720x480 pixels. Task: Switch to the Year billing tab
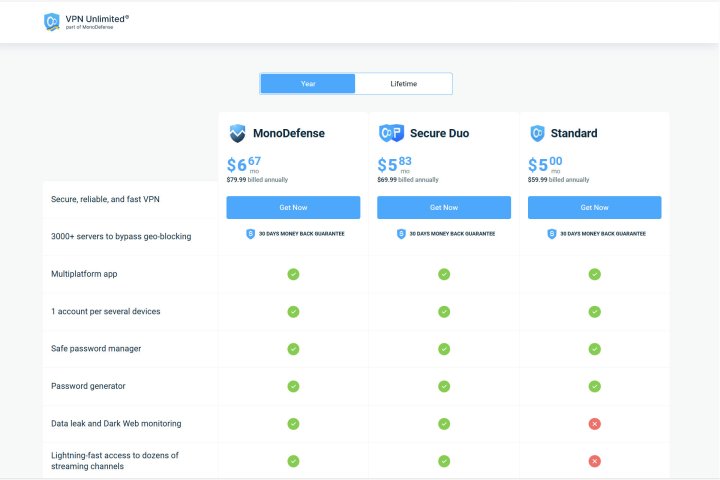click(308, 84)
